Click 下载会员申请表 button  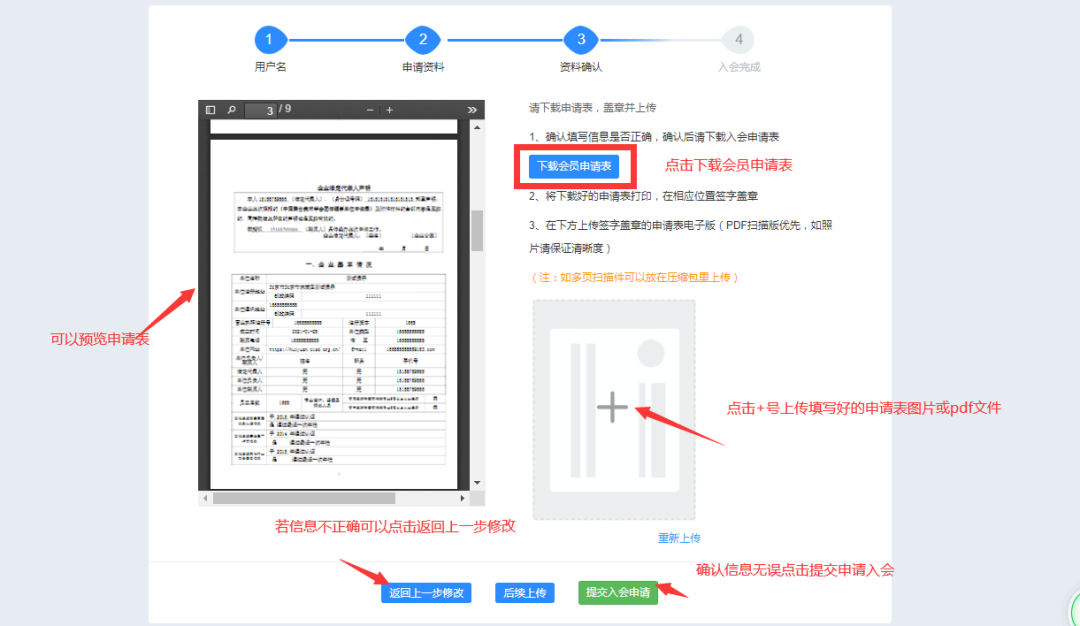click(574, 166)
